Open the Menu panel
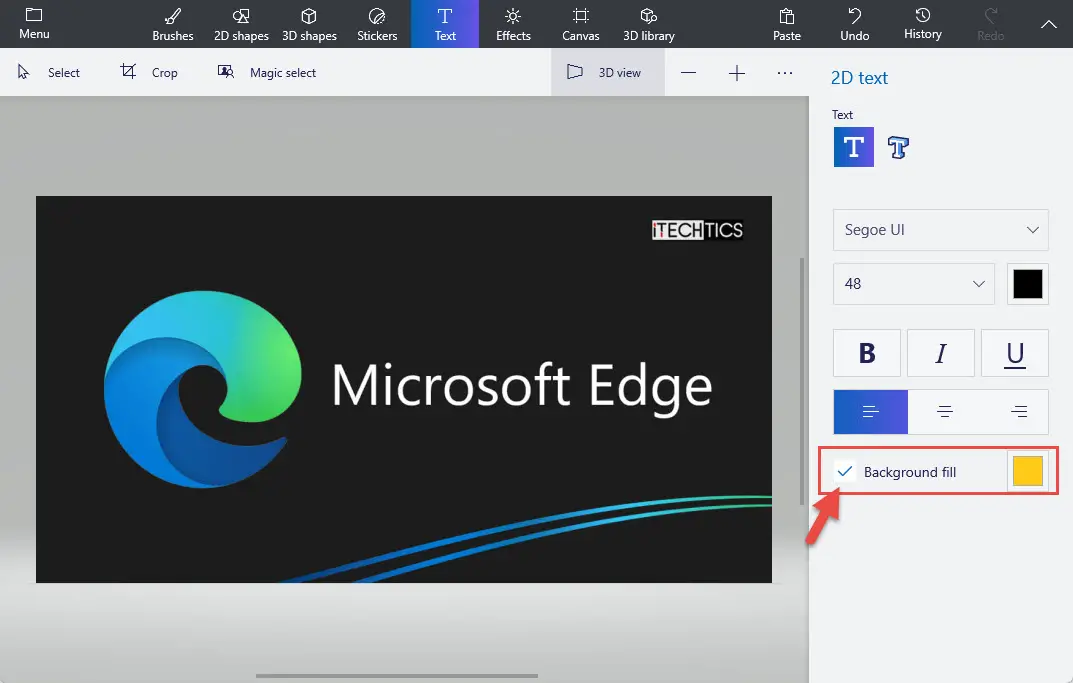This screenshot has width=1073, height=683. coord(34,24)
